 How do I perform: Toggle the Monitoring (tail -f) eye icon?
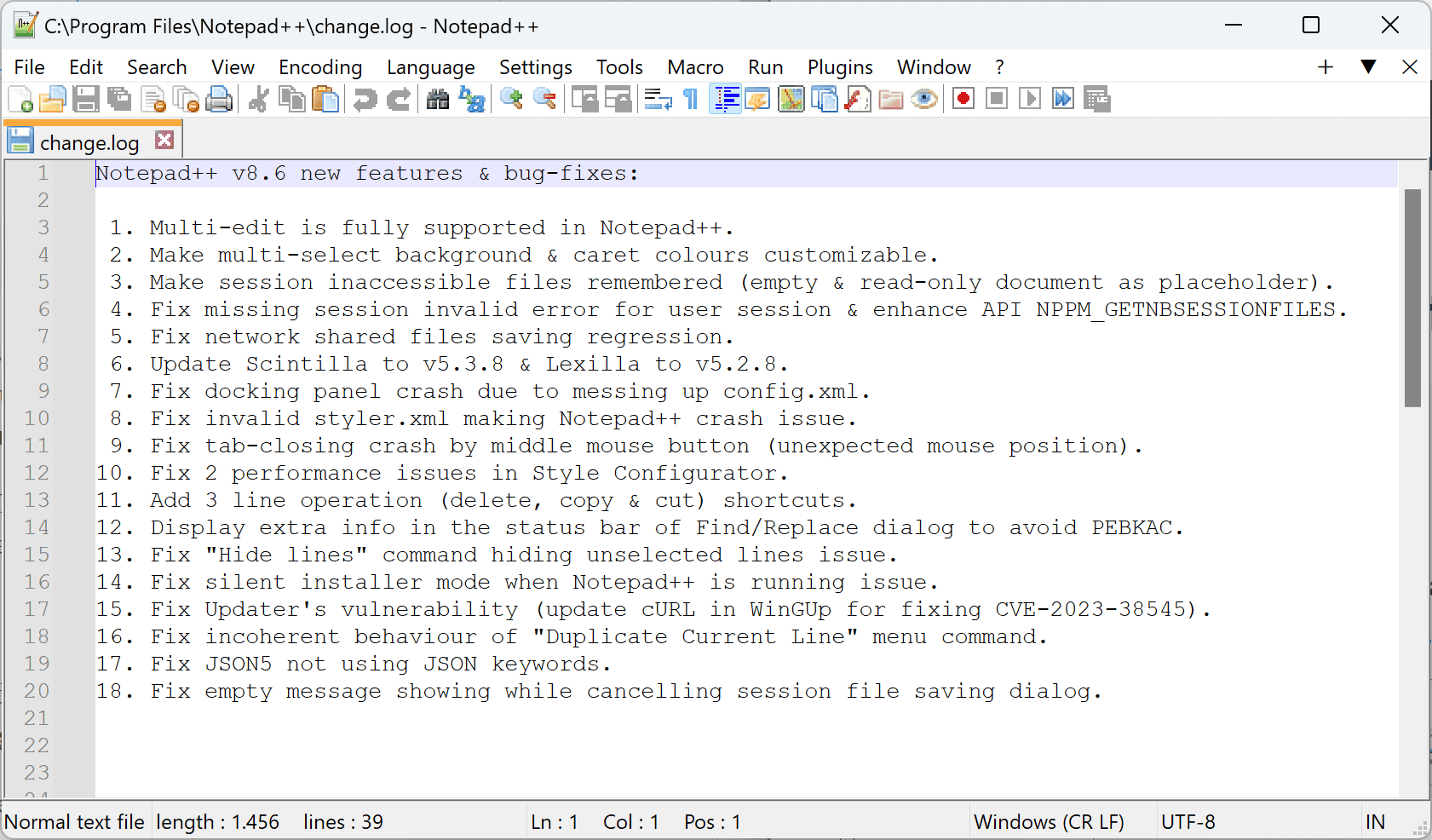tap(924, 100)
